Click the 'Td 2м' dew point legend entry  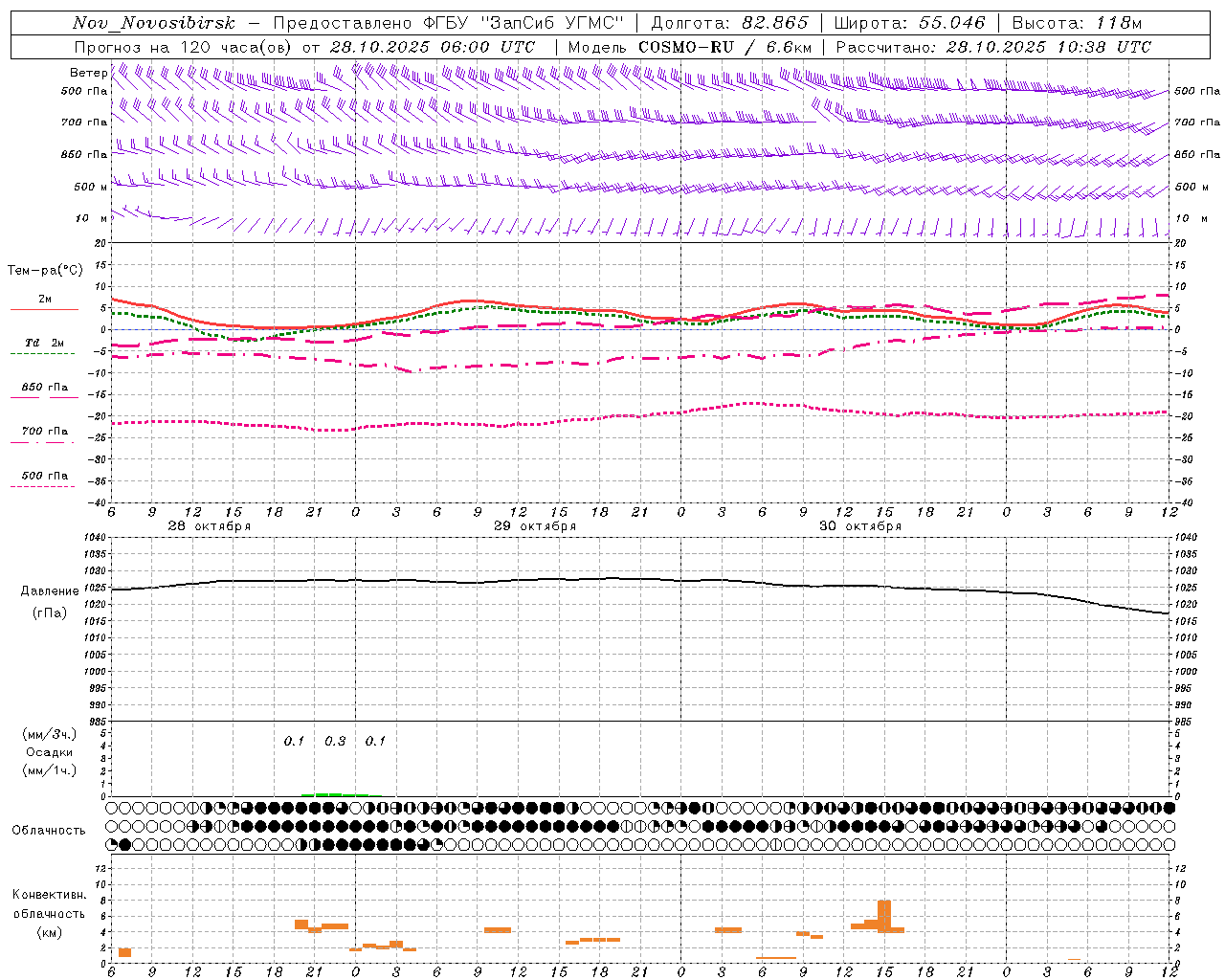[x=45, y=343]
